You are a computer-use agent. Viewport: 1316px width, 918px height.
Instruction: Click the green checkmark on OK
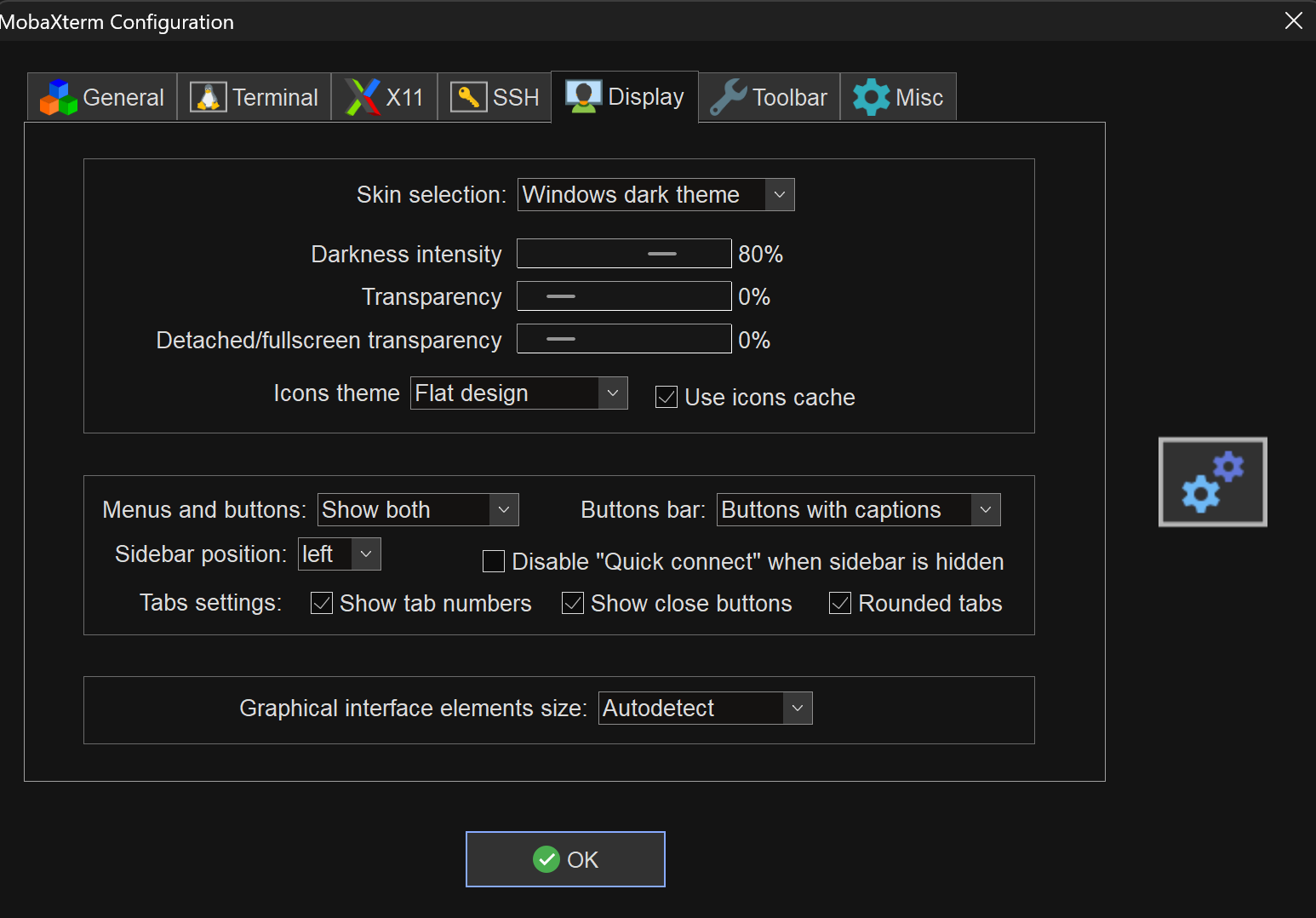[x=546, y=859]
